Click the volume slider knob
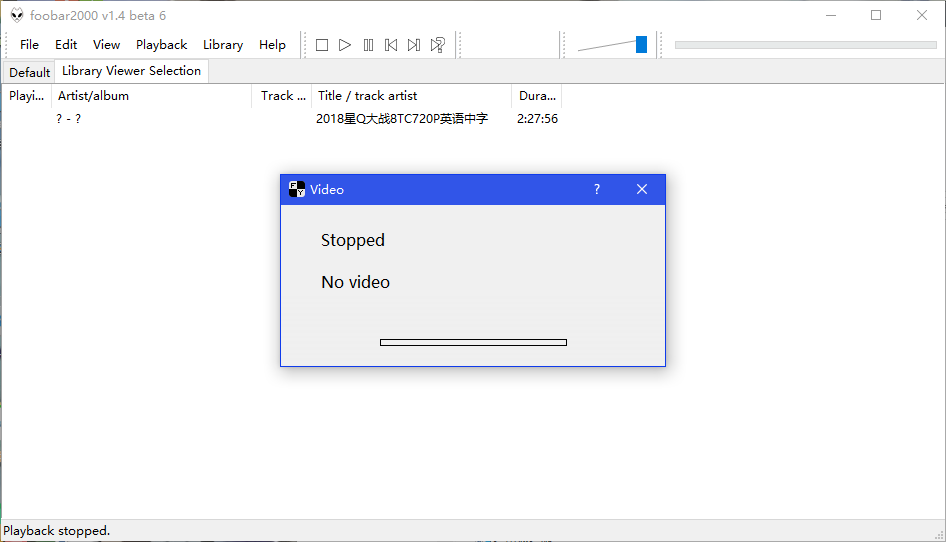This screenshot has width=946, height=542. [x=641, y=45]
